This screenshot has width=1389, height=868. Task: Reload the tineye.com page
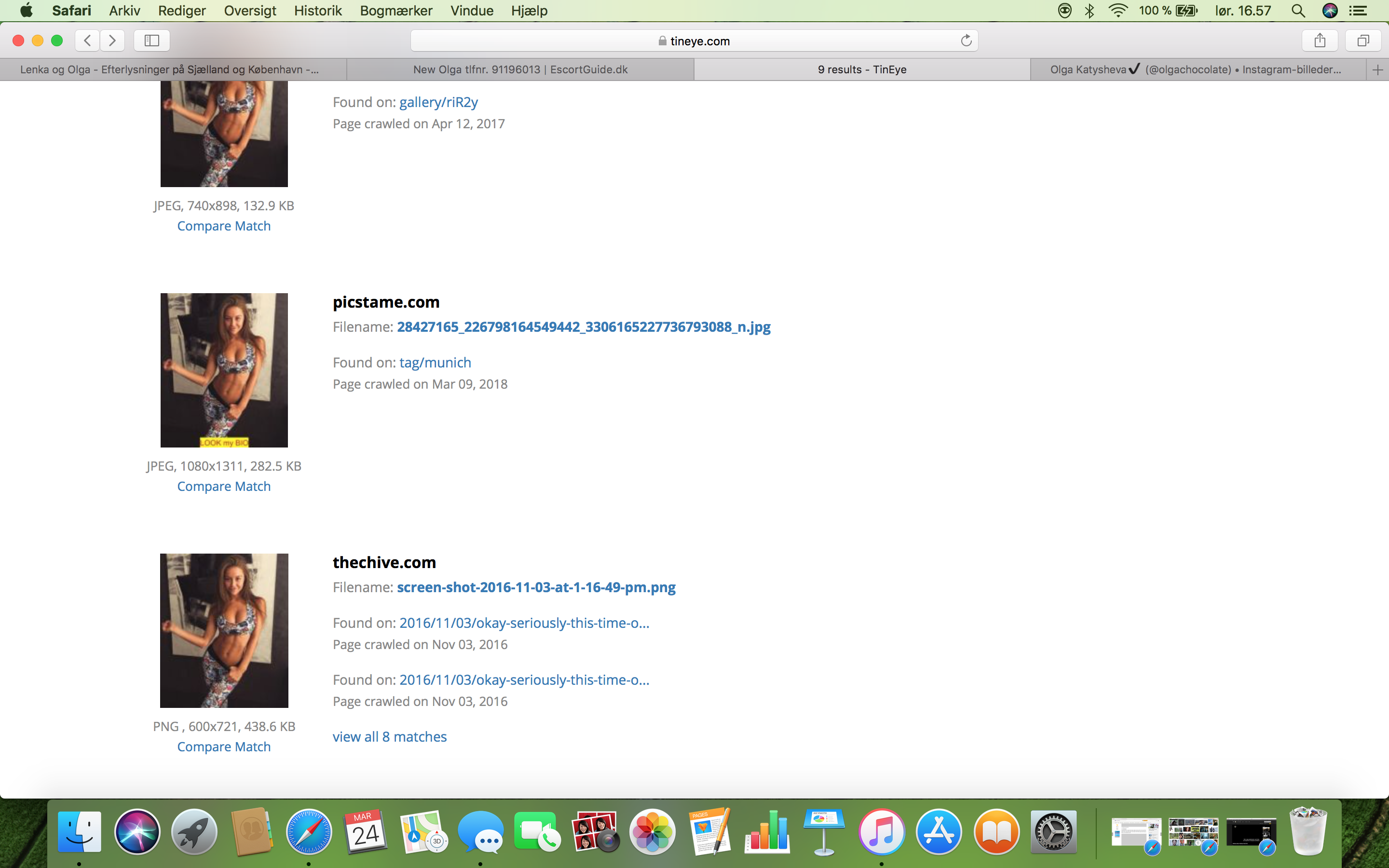pos(966,40)
